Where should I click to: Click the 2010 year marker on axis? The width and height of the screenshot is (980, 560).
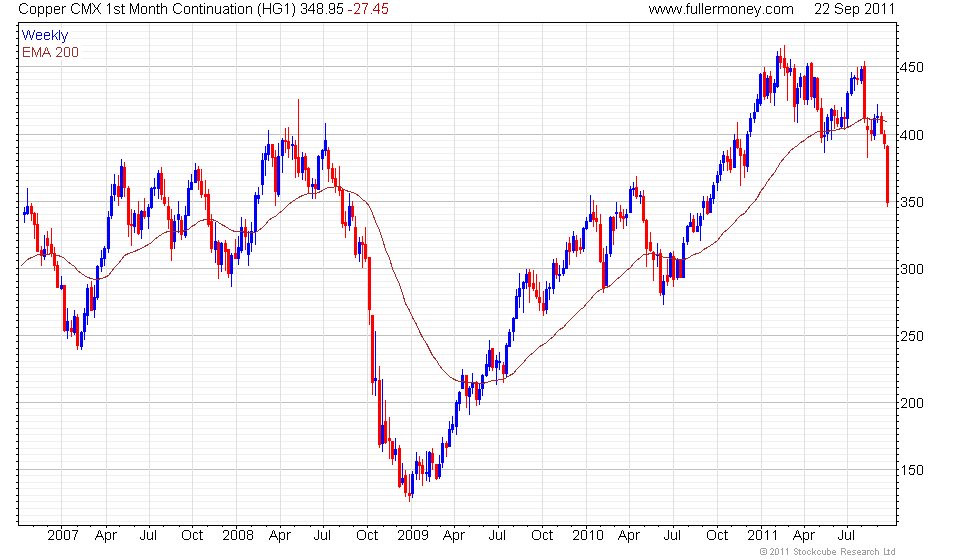point(588,536)
